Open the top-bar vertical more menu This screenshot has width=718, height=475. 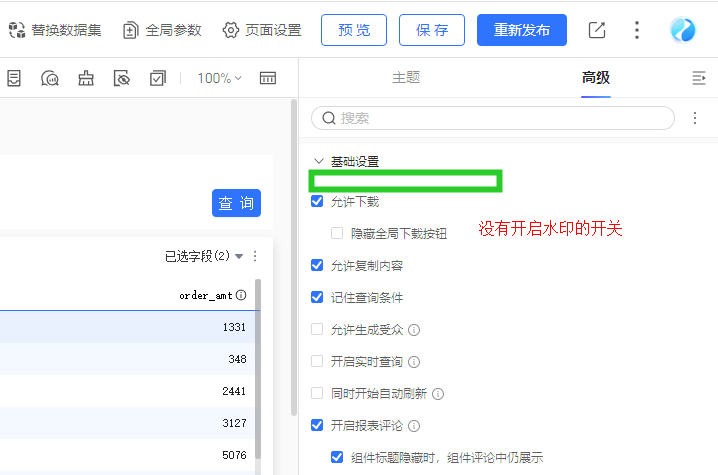[x=636, y=30]
